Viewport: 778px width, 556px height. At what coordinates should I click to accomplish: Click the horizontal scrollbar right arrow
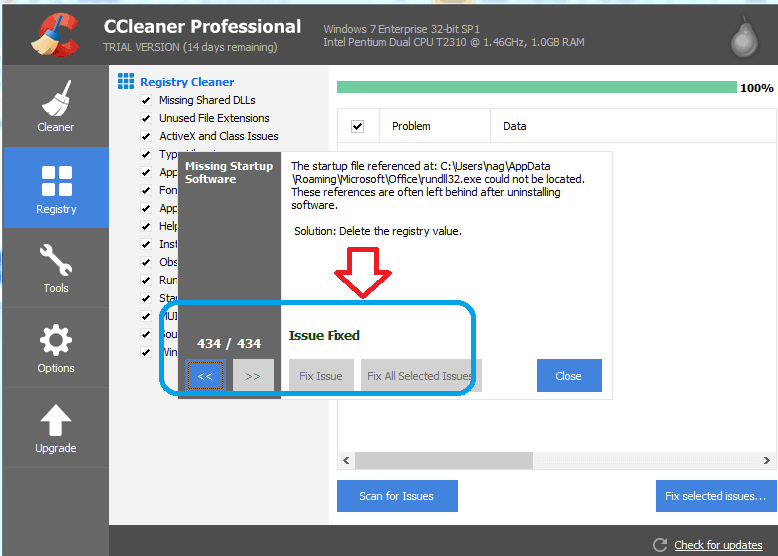[x=767, y=460]
